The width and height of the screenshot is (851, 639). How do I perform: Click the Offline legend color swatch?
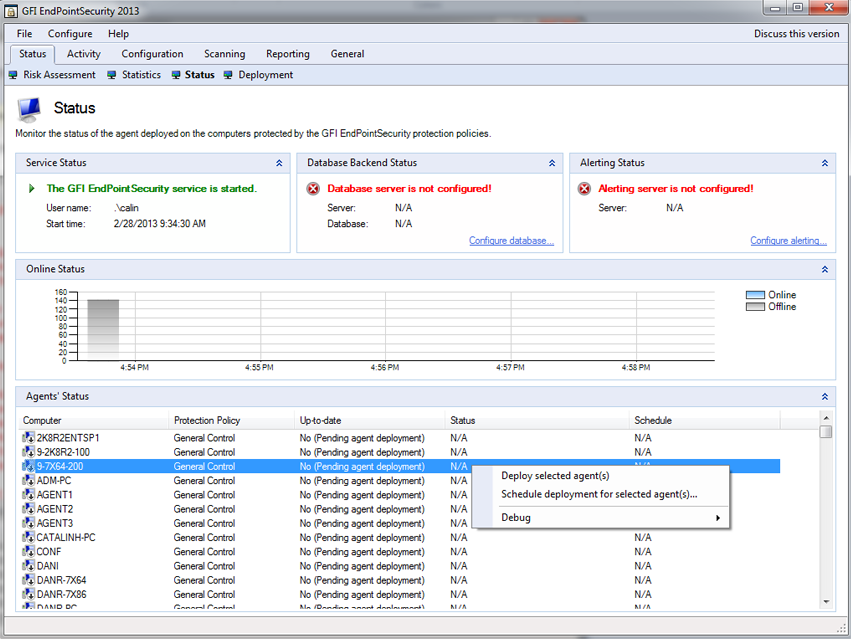click(755, 307)
